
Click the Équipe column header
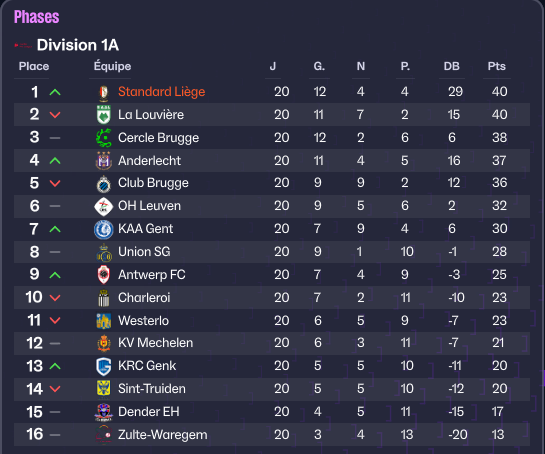112,65
